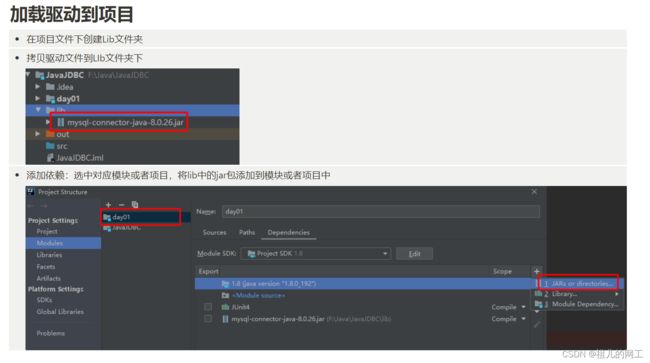Click the Export column header
The height and width of the screenshot is (363, 650).
(x=208, y=271)
